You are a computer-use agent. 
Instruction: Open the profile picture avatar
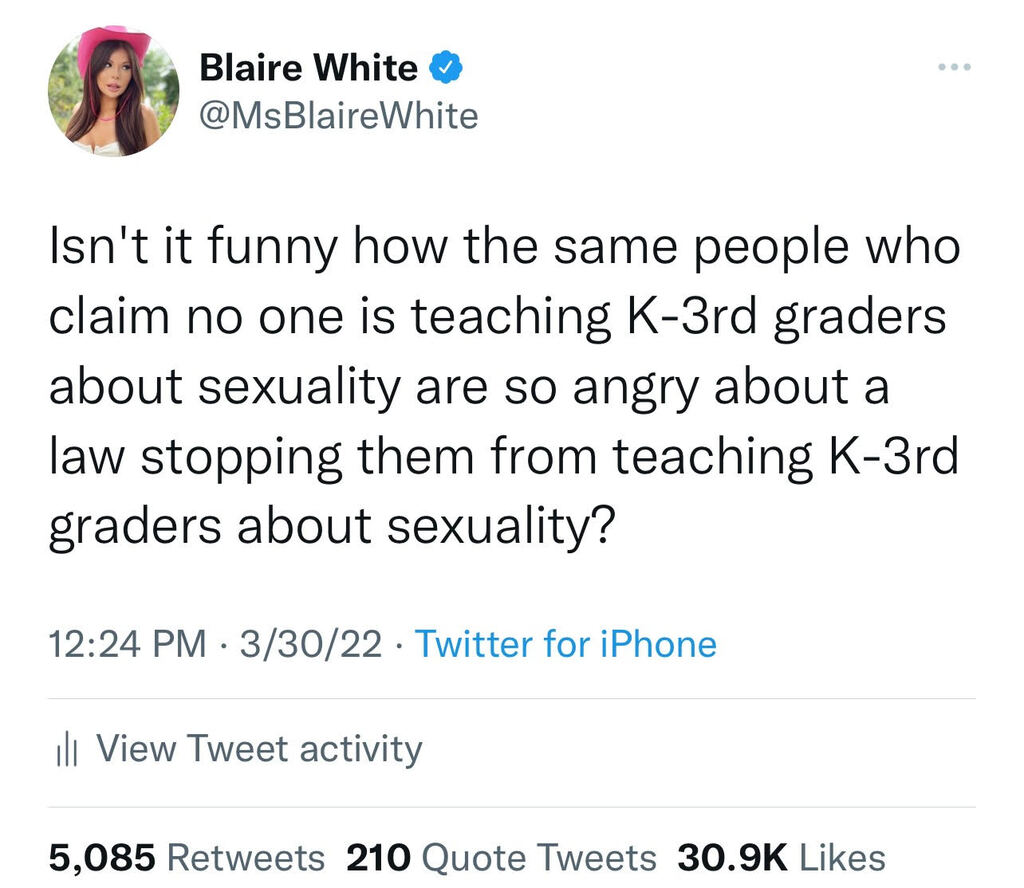click(113, 90)
